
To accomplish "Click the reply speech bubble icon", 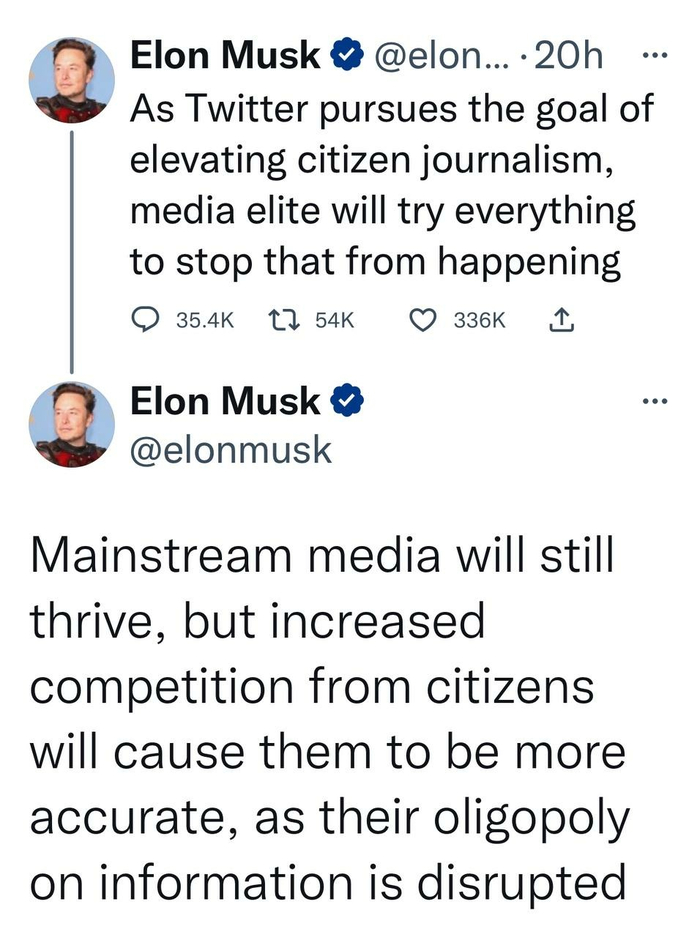I will [x=147, y=320].
